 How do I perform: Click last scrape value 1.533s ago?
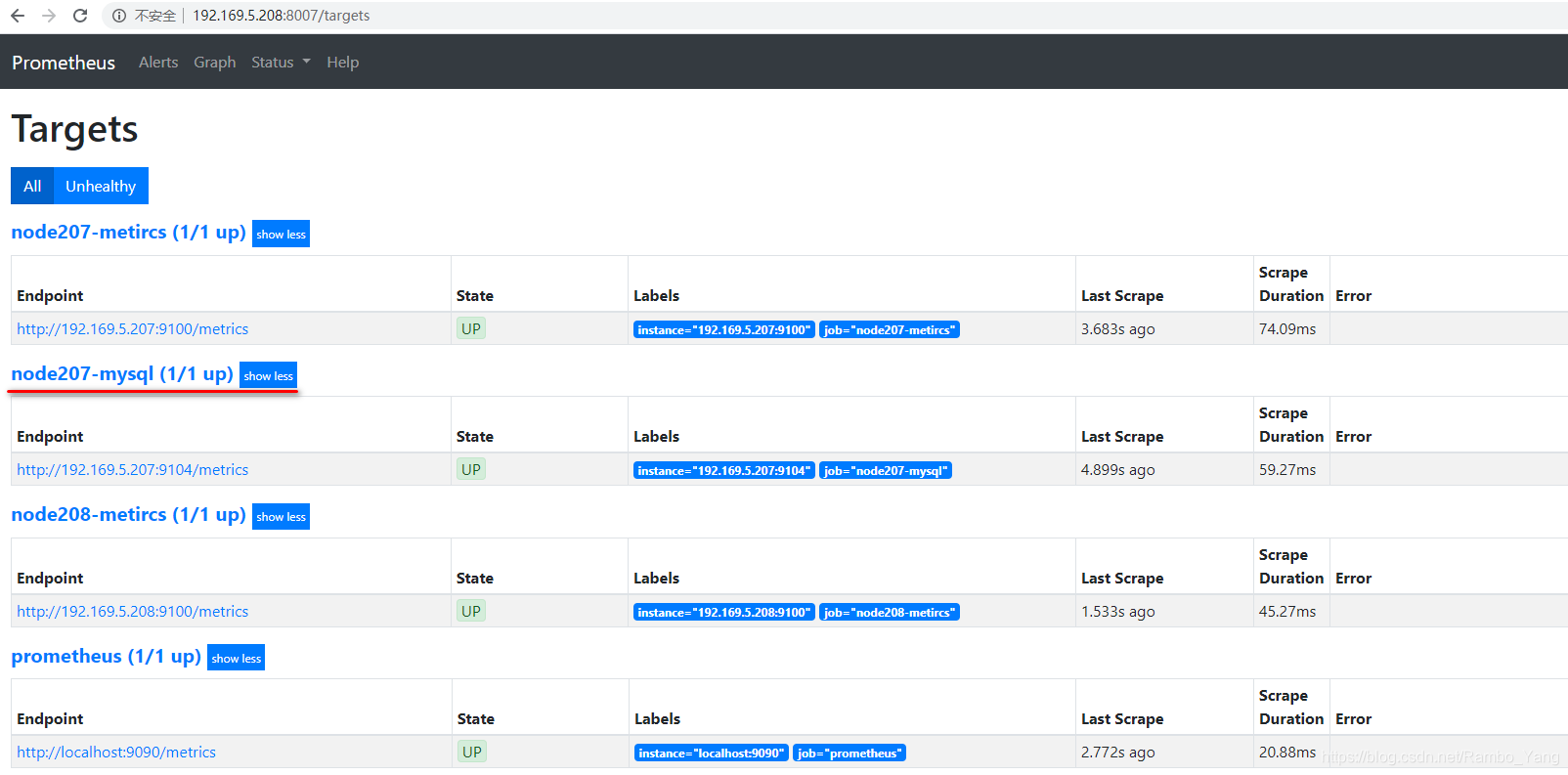[x=1118, y=612]
